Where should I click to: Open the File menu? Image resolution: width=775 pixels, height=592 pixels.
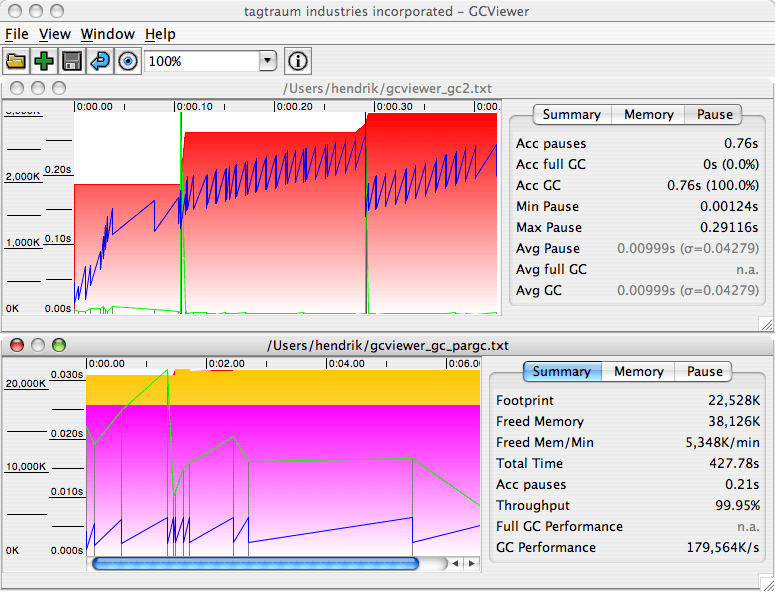pyautogui.click(x=16, y=34)
